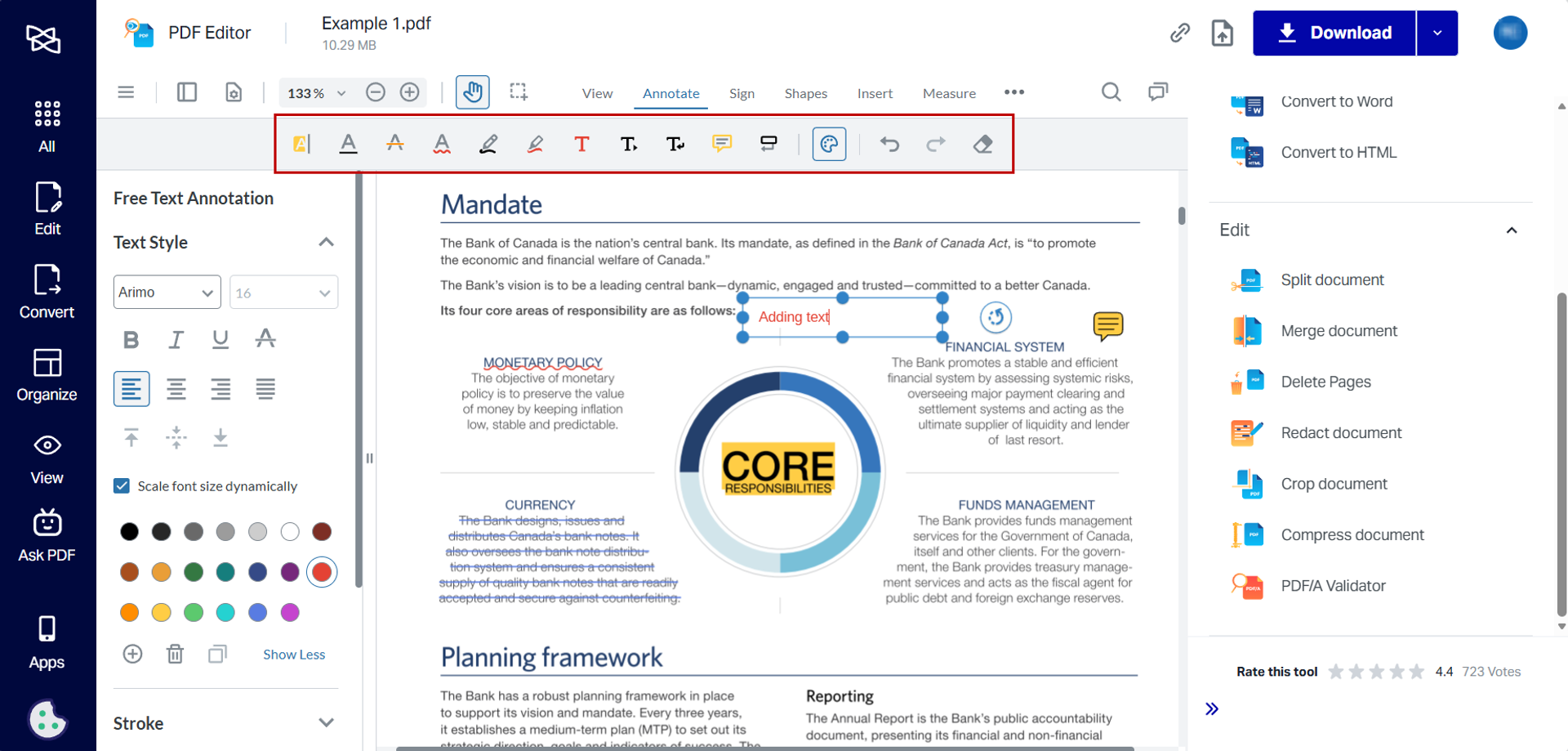Switch to the Measure tab
Viewport: 1568px width, 751px height.
[949, 93]
